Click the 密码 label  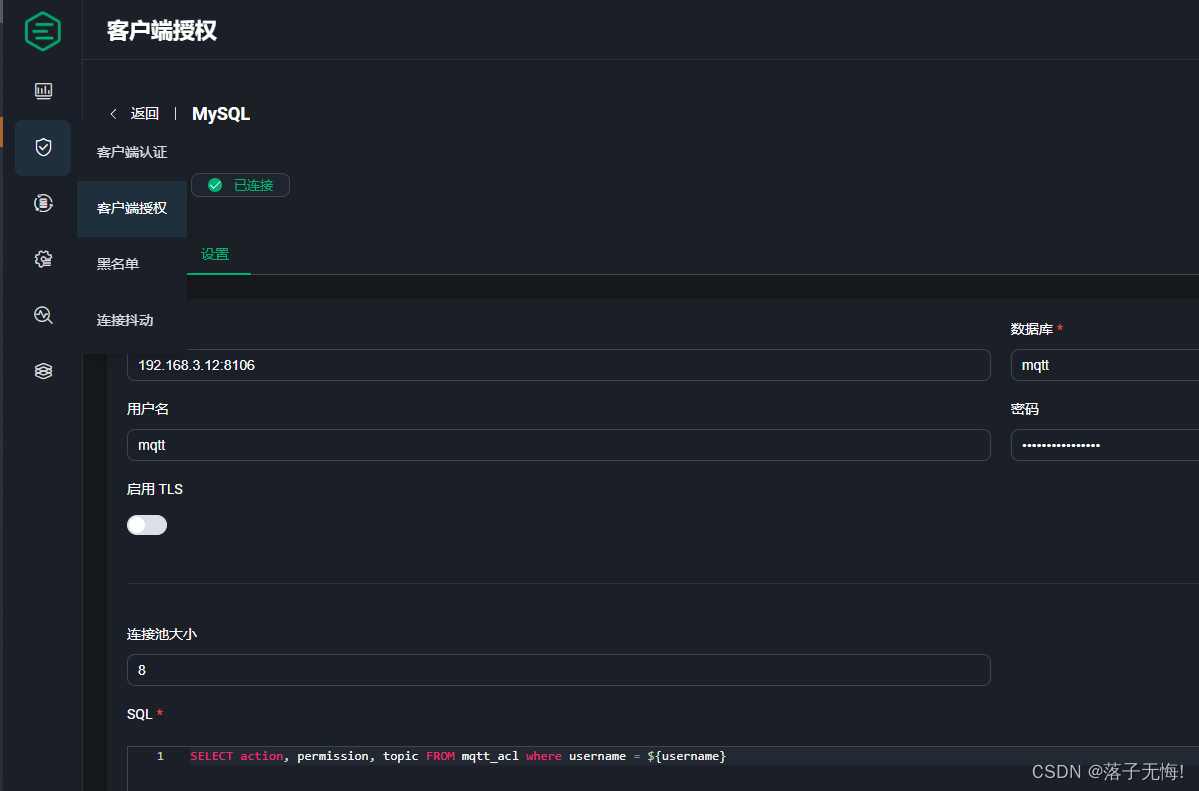(x=1025, y=409)
